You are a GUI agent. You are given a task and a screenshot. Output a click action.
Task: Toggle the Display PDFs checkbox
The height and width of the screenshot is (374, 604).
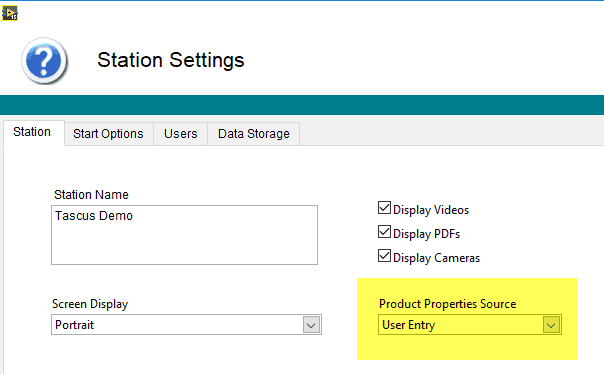[384, 232]
